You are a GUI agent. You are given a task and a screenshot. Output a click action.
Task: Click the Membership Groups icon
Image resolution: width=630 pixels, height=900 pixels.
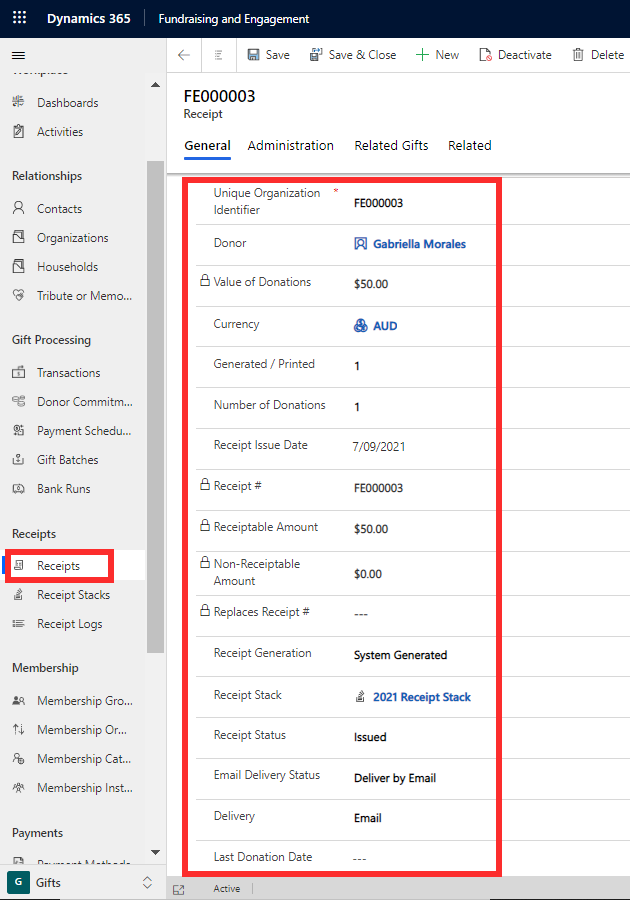(18, 700)
